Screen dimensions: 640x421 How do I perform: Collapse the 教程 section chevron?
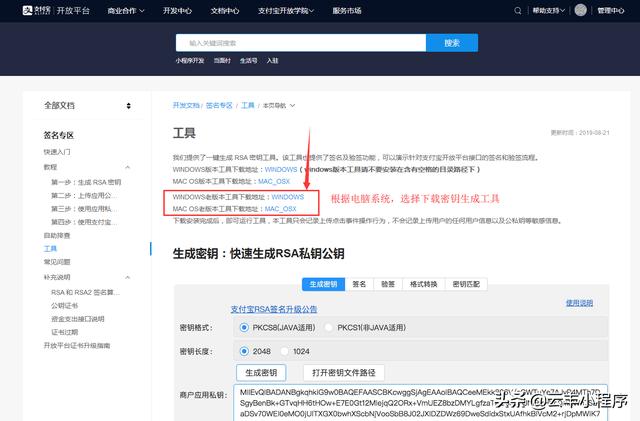(x=128, y=167)
